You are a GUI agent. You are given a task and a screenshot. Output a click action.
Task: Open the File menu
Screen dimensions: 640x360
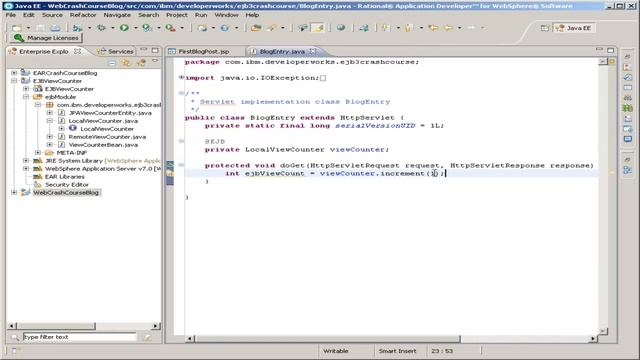(11, 15)
